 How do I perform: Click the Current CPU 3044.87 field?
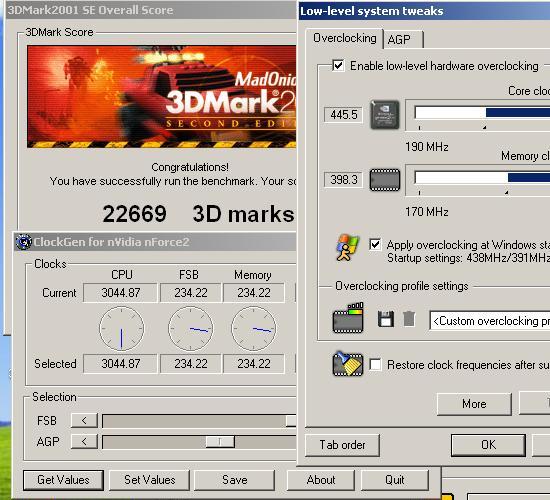point(120,293)
